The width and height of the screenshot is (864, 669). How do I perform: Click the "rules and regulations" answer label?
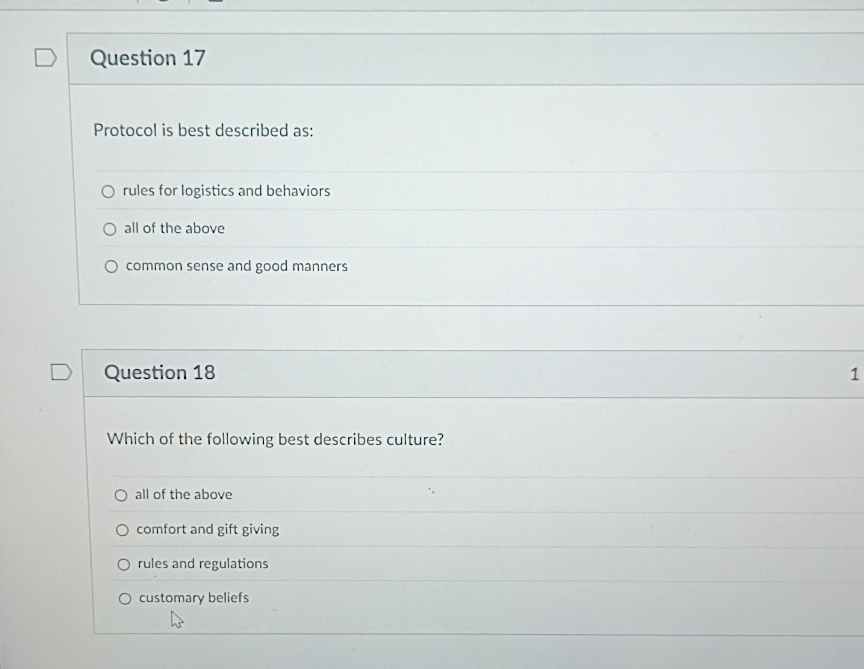click(x=203, y=564)
